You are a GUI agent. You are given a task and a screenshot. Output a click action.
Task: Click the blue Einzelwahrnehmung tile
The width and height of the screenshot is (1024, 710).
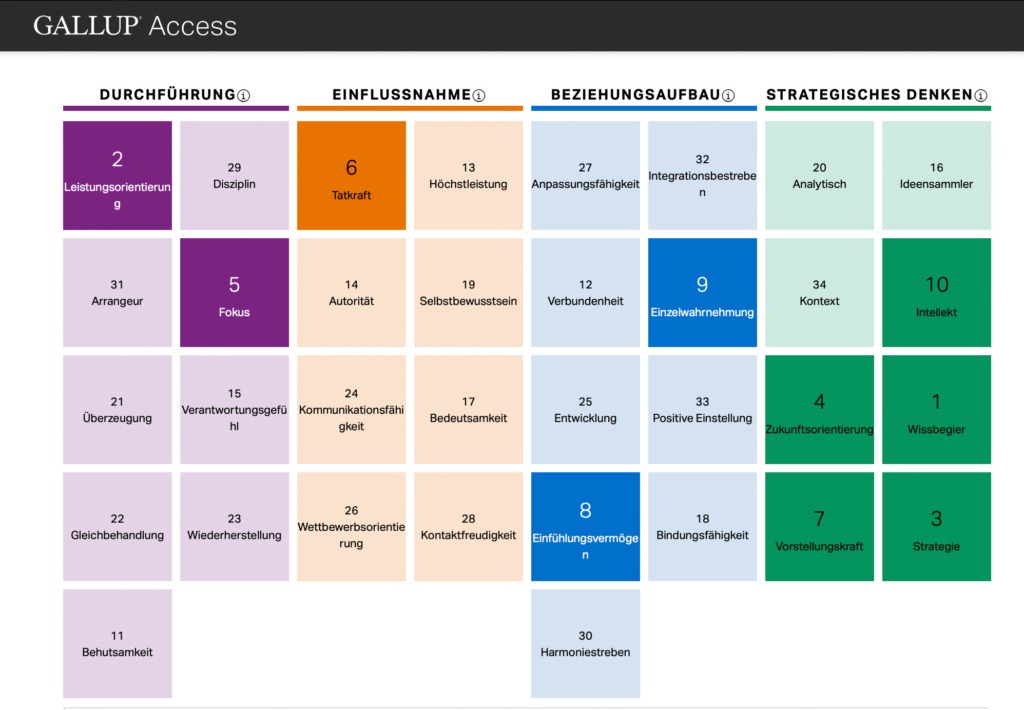click(702, 292)
